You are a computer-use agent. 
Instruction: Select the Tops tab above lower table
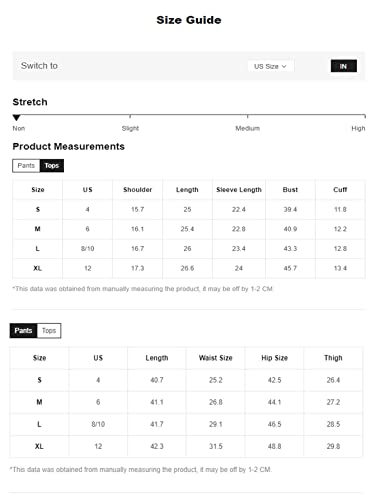(x=49, y=331)
